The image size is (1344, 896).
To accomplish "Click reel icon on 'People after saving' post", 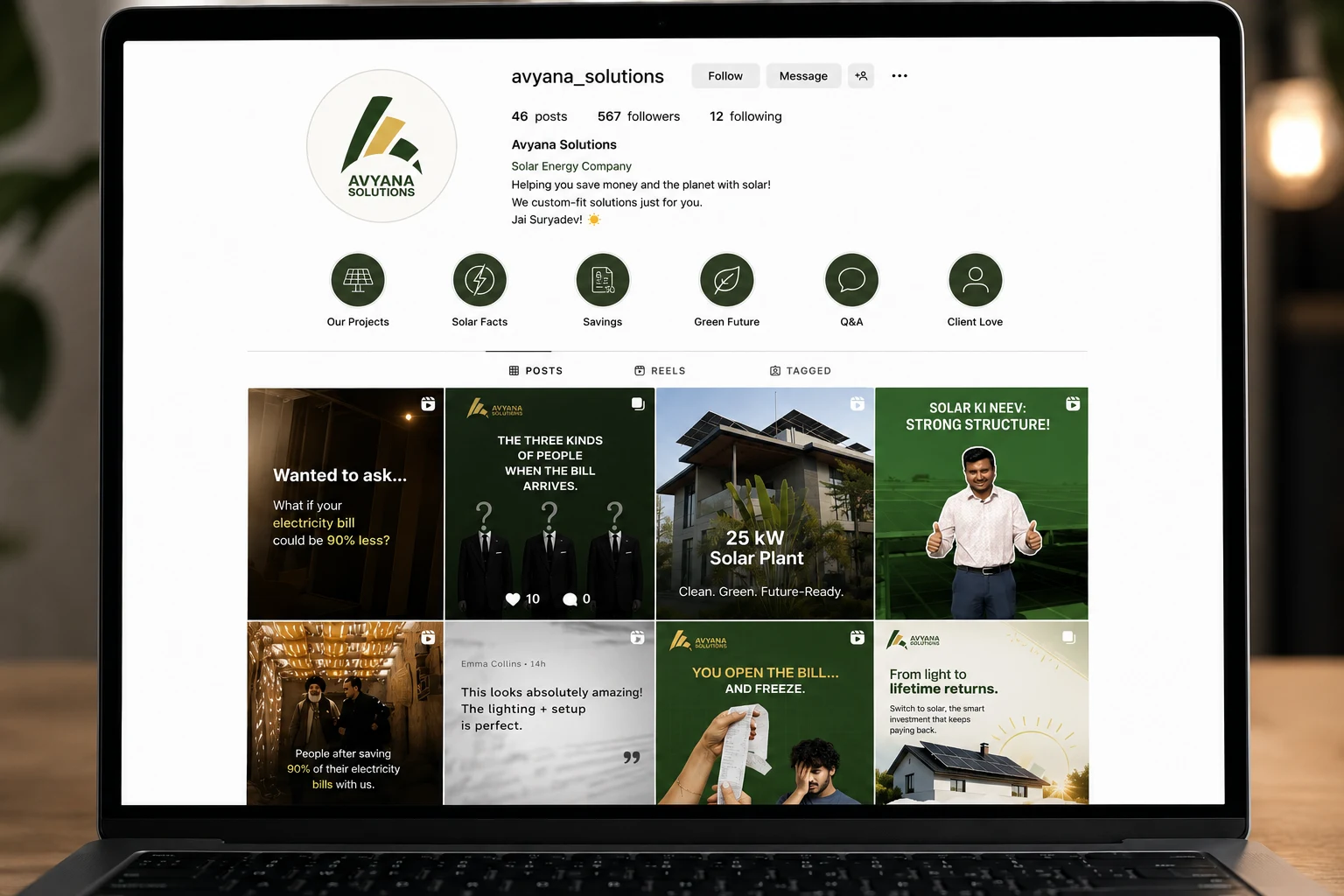I will [428, 638].
